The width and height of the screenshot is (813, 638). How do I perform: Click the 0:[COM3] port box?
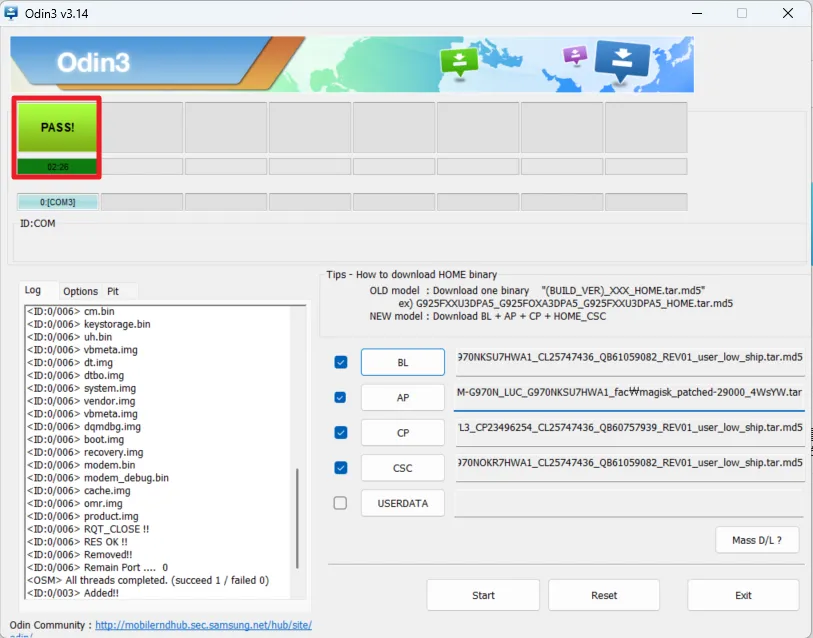[58, 202]
